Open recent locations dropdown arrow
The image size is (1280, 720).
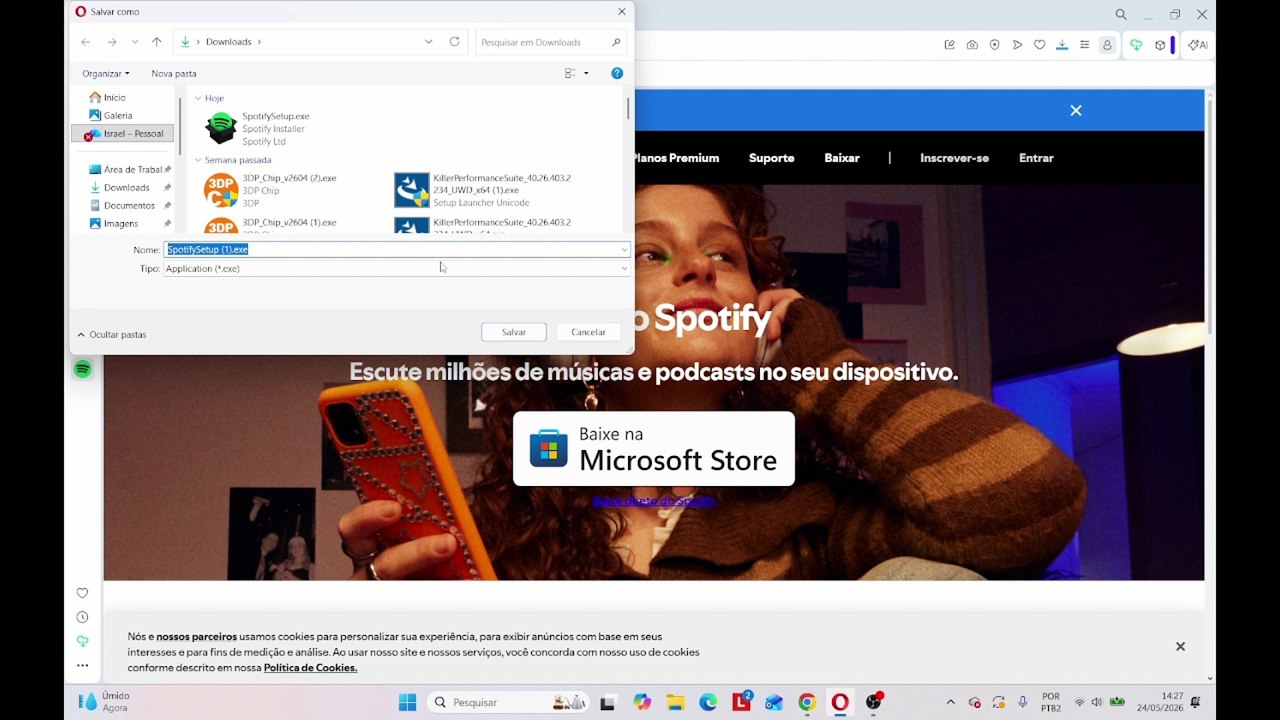[x=135, y=42]
